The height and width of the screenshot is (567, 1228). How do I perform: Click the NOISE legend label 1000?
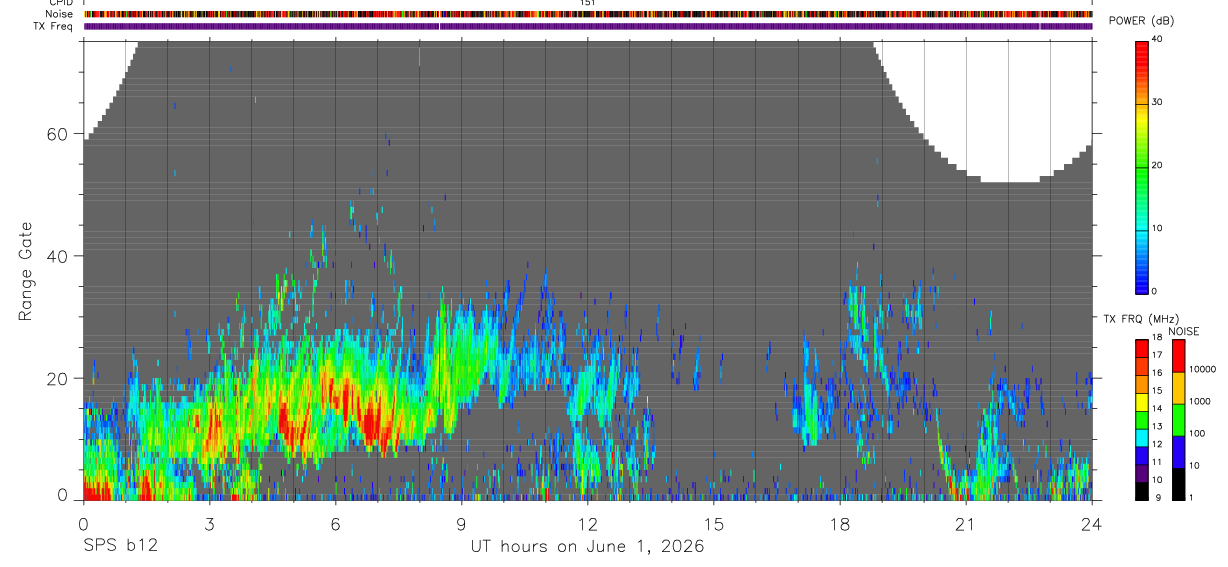coord(1198,402)
